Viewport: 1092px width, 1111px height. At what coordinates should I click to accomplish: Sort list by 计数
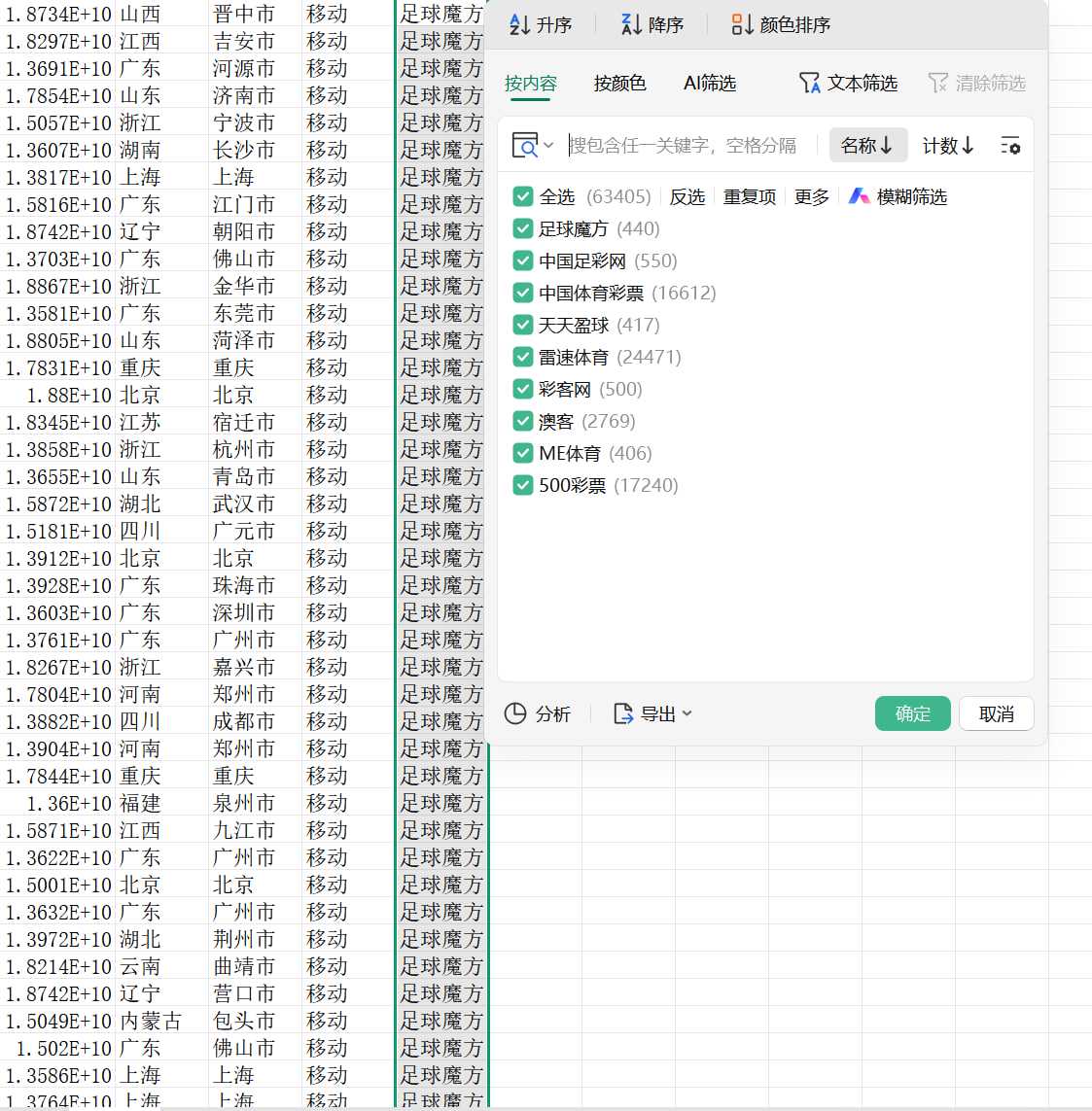[948, 145]
